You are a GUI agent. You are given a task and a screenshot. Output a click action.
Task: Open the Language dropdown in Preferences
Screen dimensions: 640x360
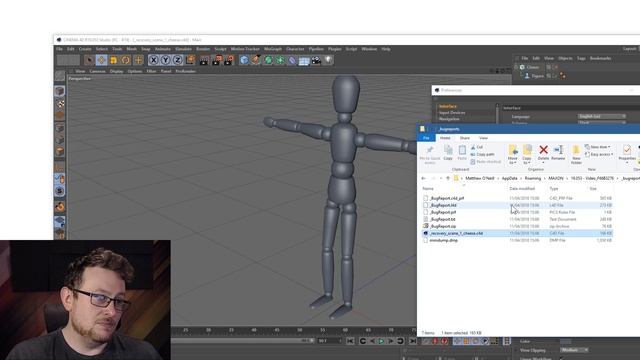click(x=602, y=116)
